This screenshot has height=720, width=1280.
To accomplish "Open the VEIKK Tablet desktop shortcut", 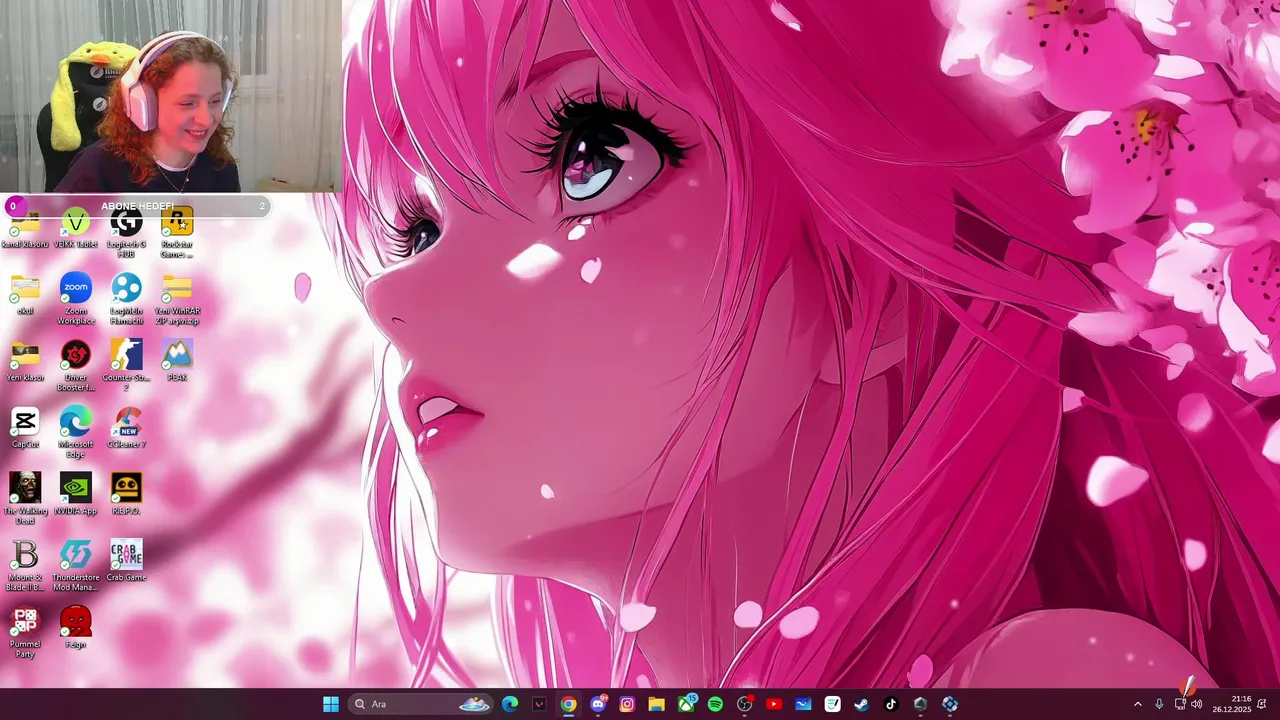I will [x=76, y=228].
